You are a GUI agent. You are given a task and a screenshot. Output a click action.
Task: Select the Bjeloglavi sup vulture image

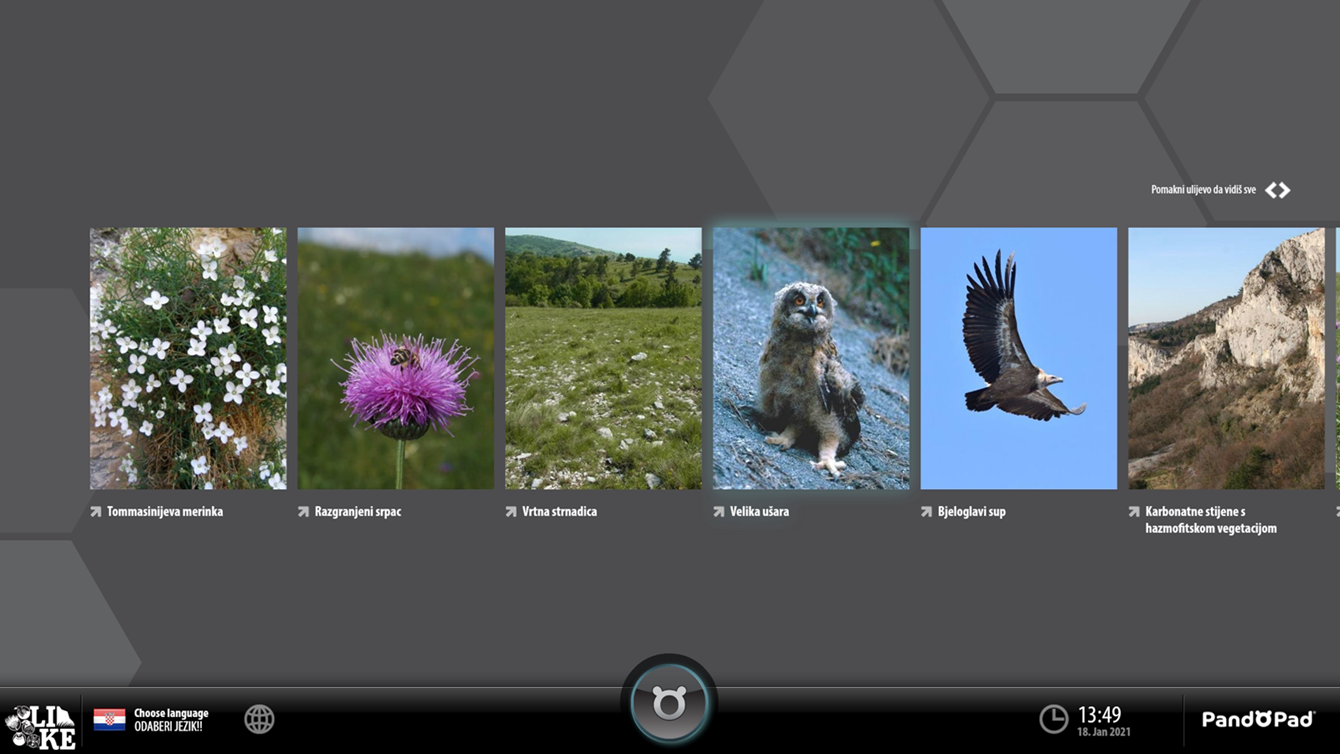(x=1019, y=358)
